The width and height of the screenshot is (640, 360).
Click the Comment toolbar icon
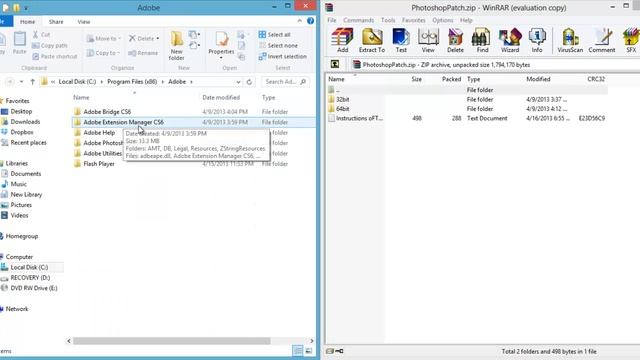click(x=602, y=40)
